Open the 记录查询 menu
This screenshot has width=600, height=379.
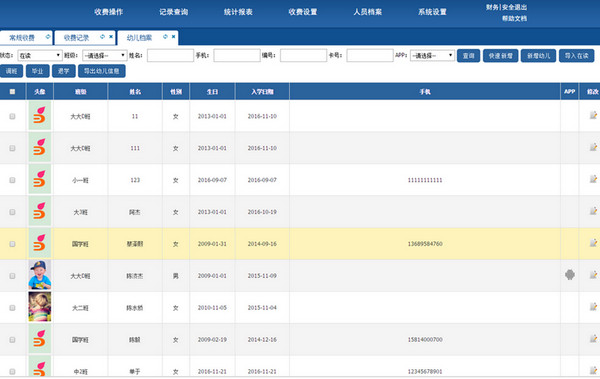[x=173, y=12]
